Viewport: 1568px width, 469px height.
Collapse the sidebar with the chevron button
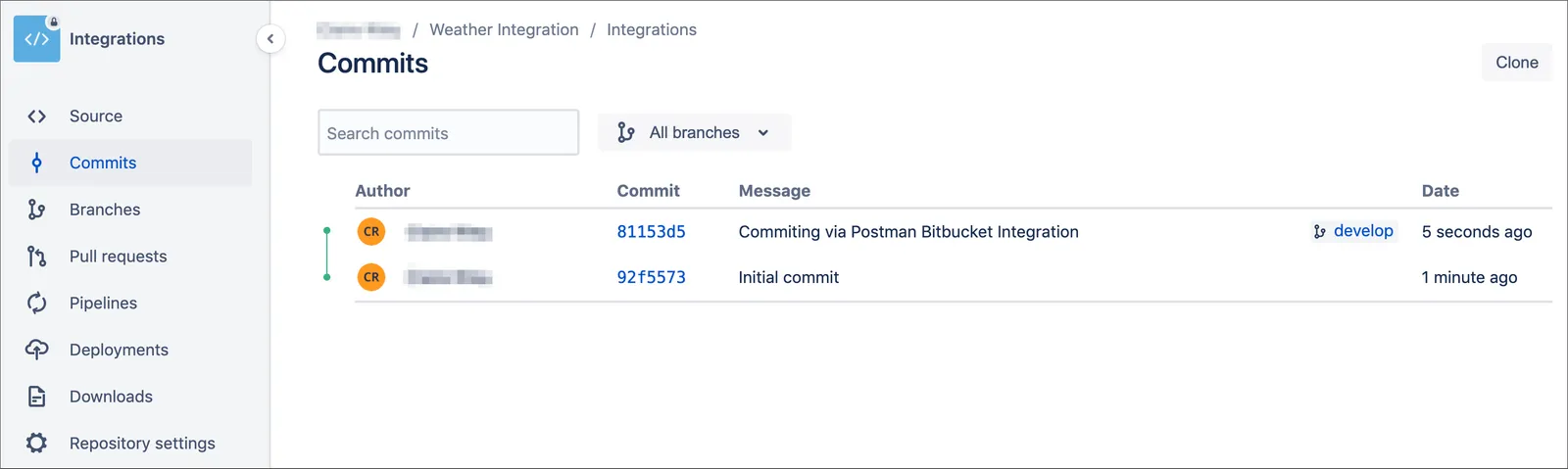tap(270, 39)
